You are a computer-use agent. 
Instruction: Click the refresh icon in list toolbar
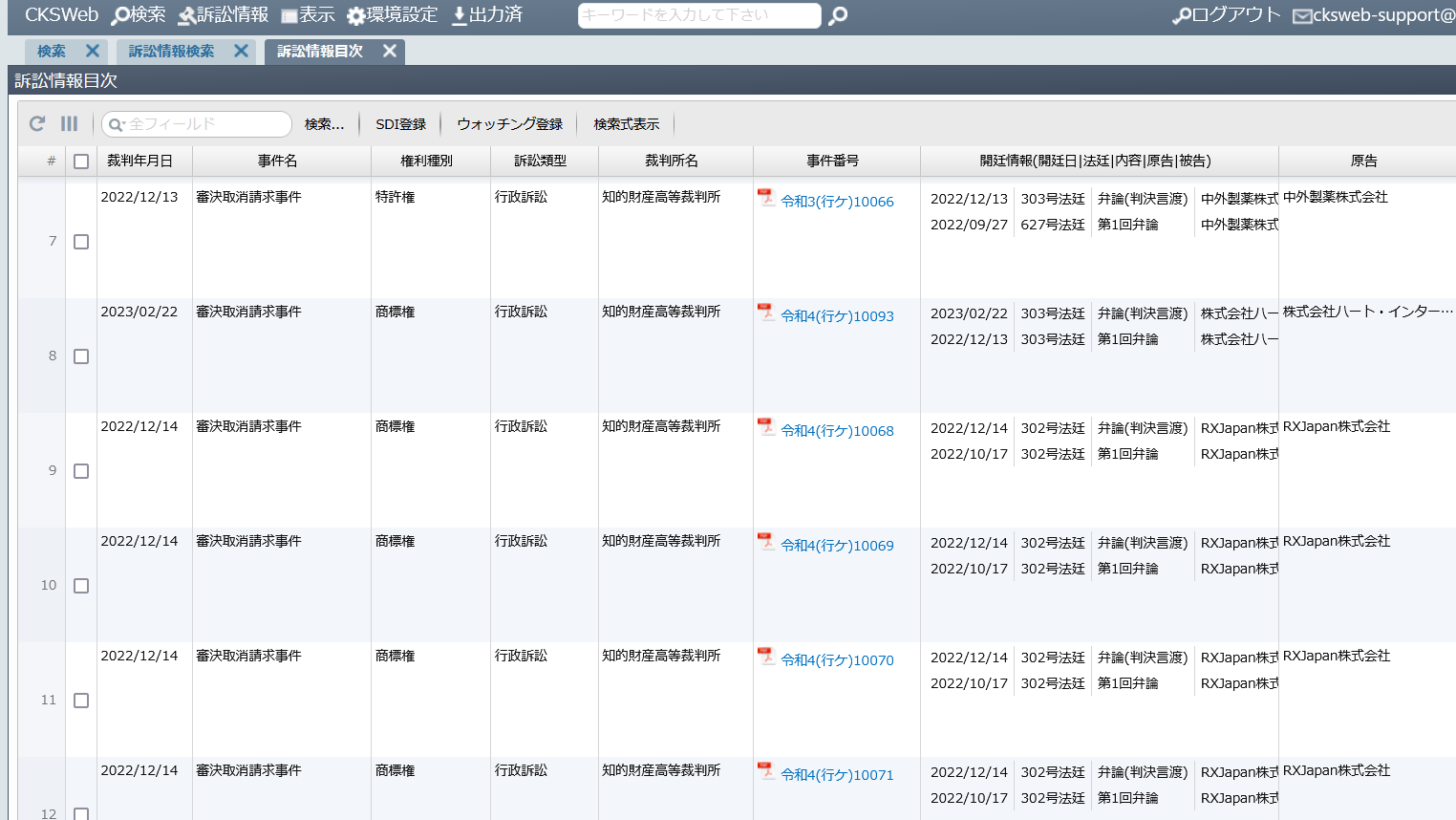pyautogui.click(x=37, y=123)
